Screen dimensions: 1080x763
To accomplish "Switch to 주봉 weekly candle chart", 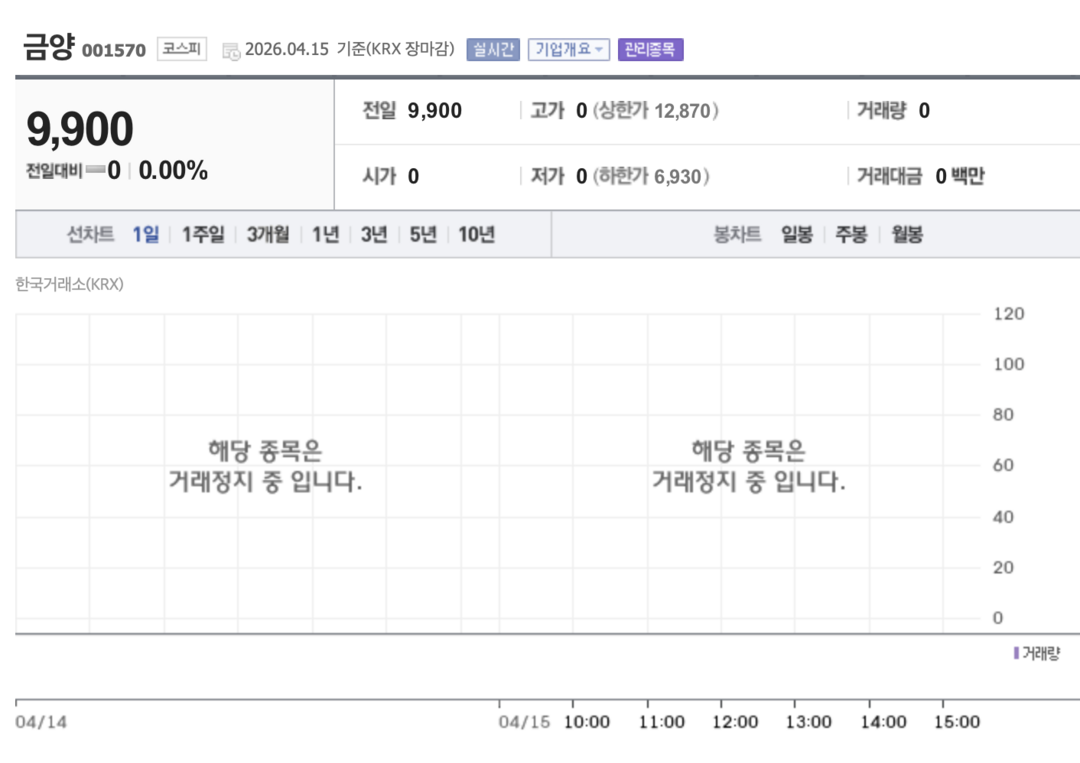I will point(851,235).
